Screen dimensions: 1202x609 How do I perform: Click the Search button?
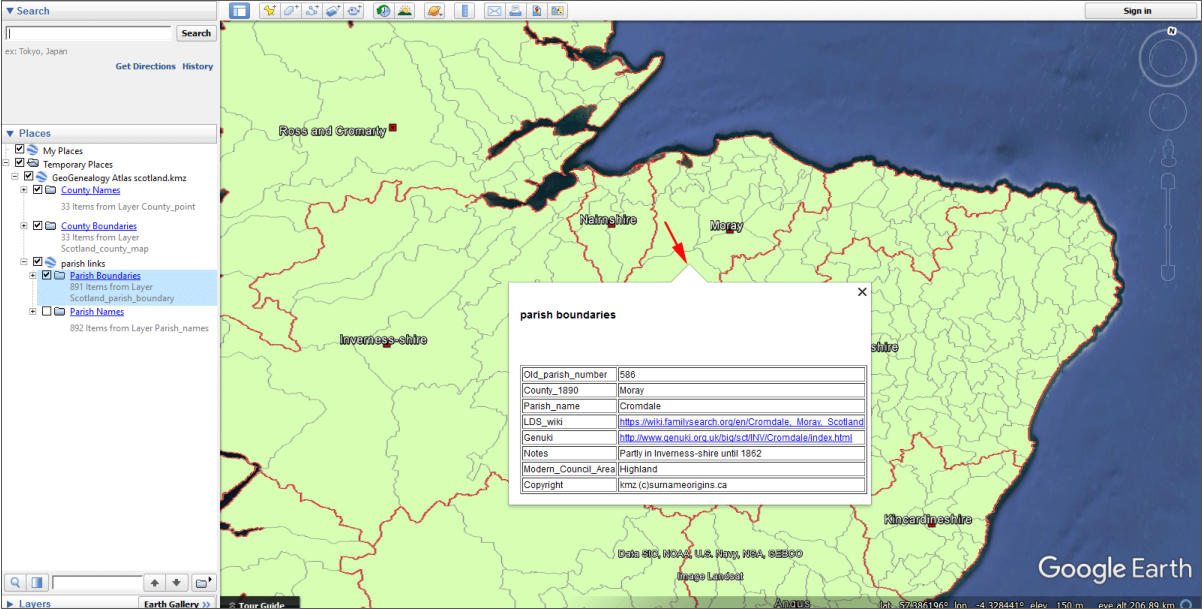pyautogui.click(x=196, y=33)
